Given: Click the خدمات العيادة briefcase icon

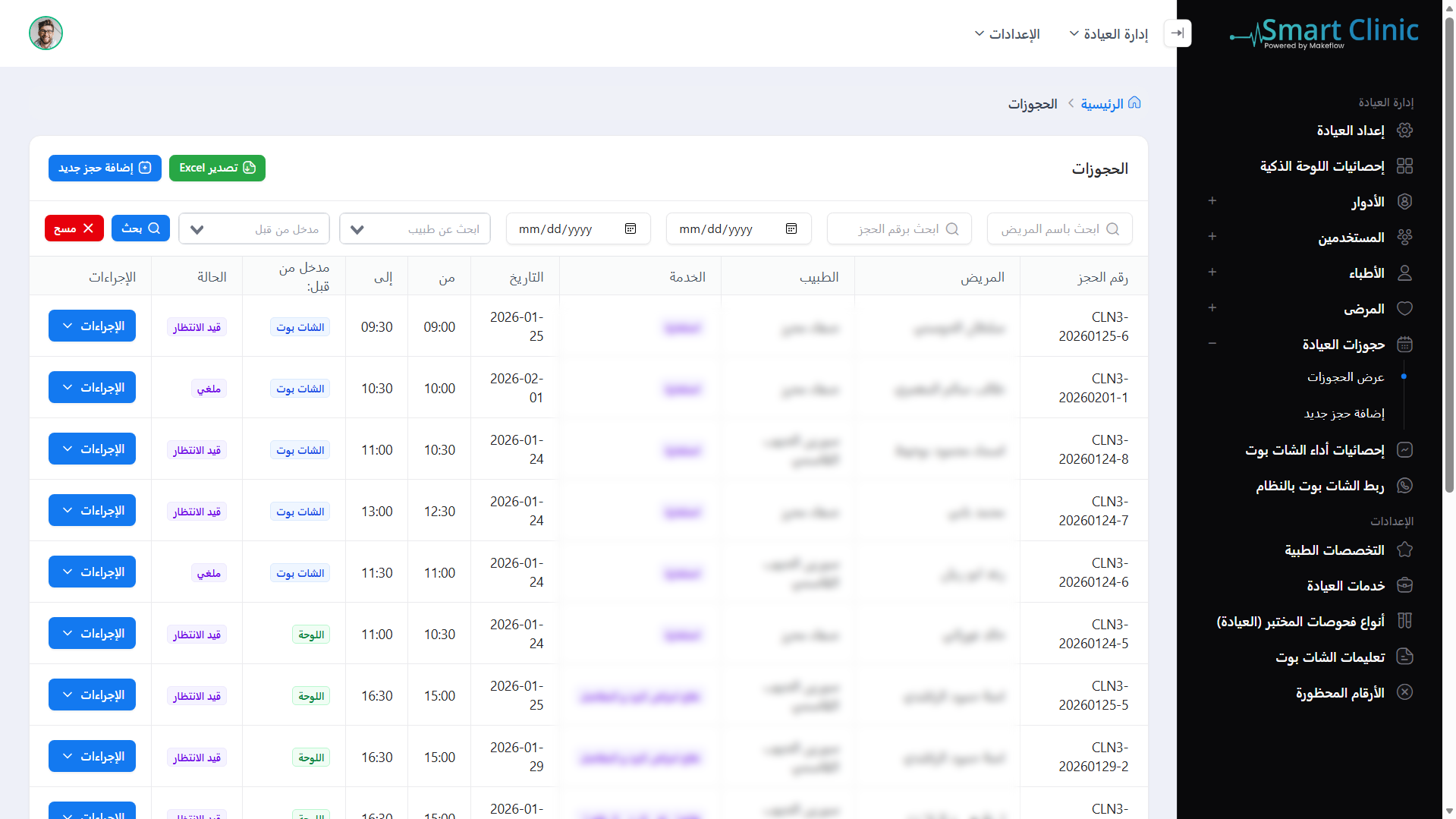Looking at the screenshot, I should [1404, 586].
